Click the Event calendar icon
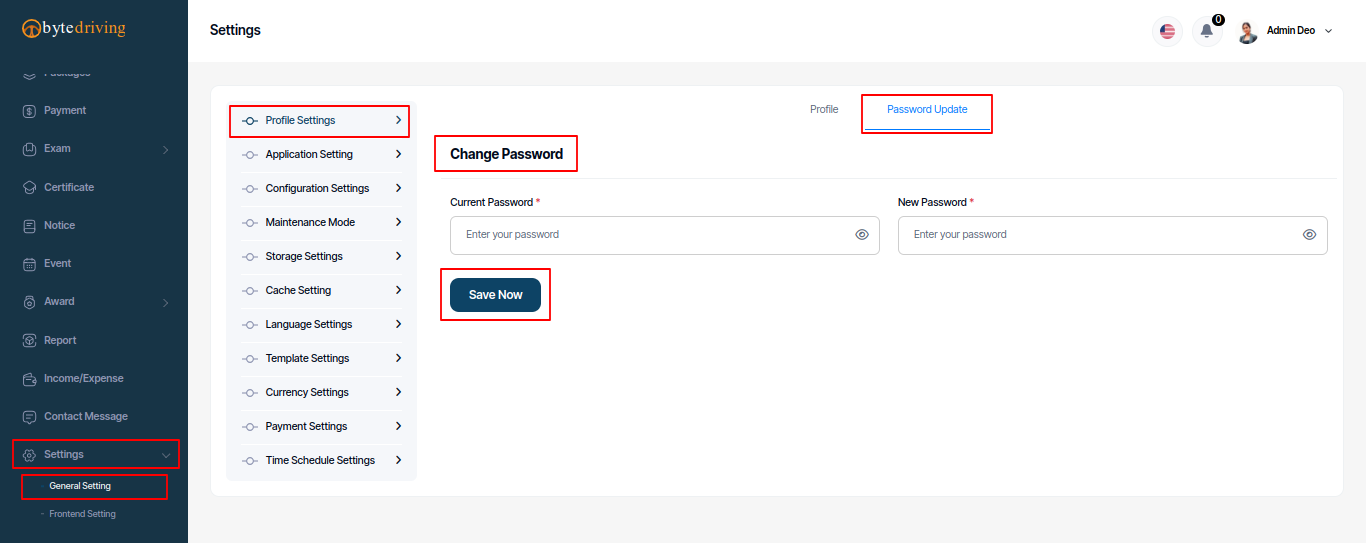The width and height of the screenshot is (1366, 543). (29, 264)
